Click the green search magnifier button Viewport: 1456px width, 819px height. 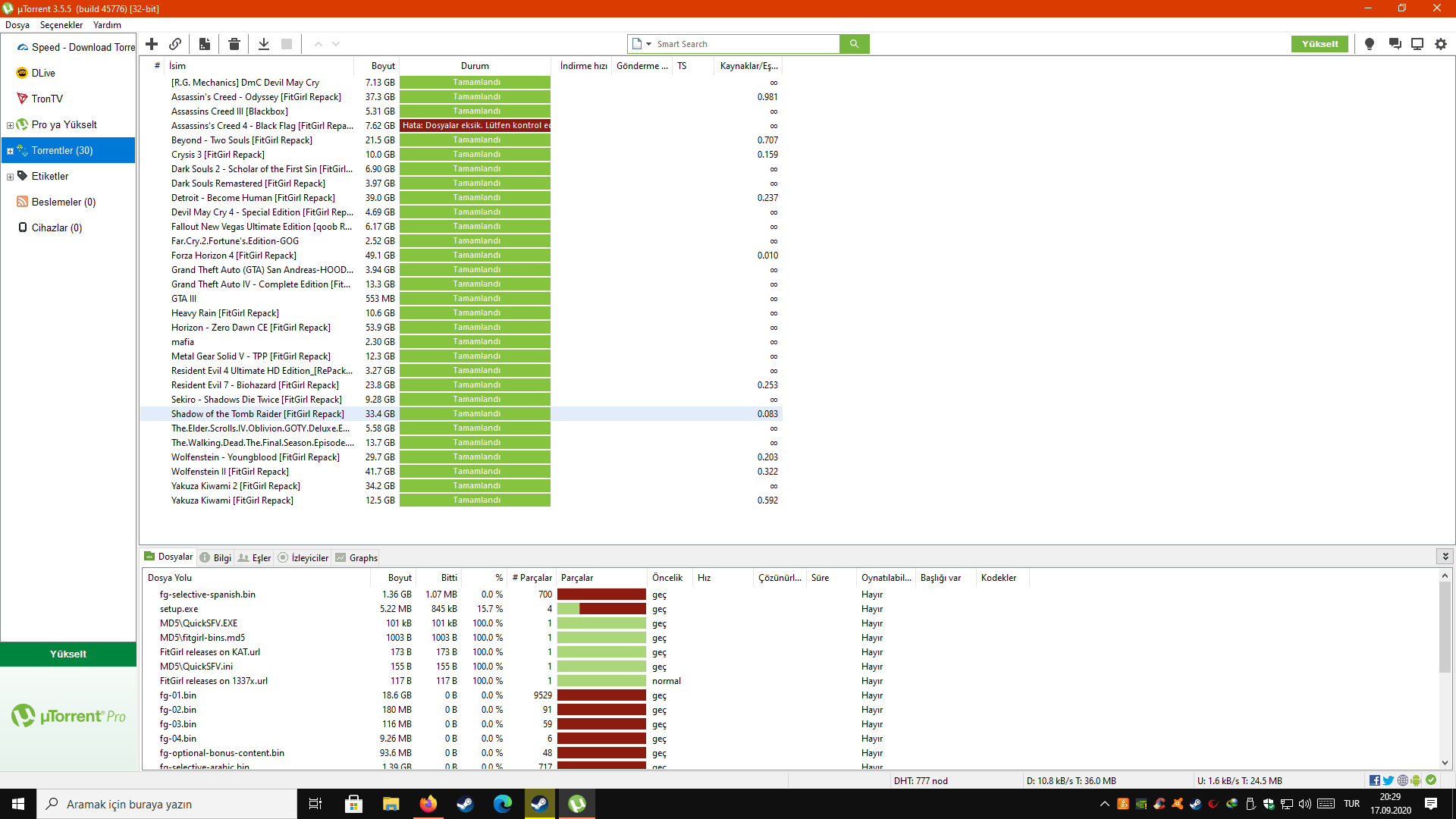point(854,44)
